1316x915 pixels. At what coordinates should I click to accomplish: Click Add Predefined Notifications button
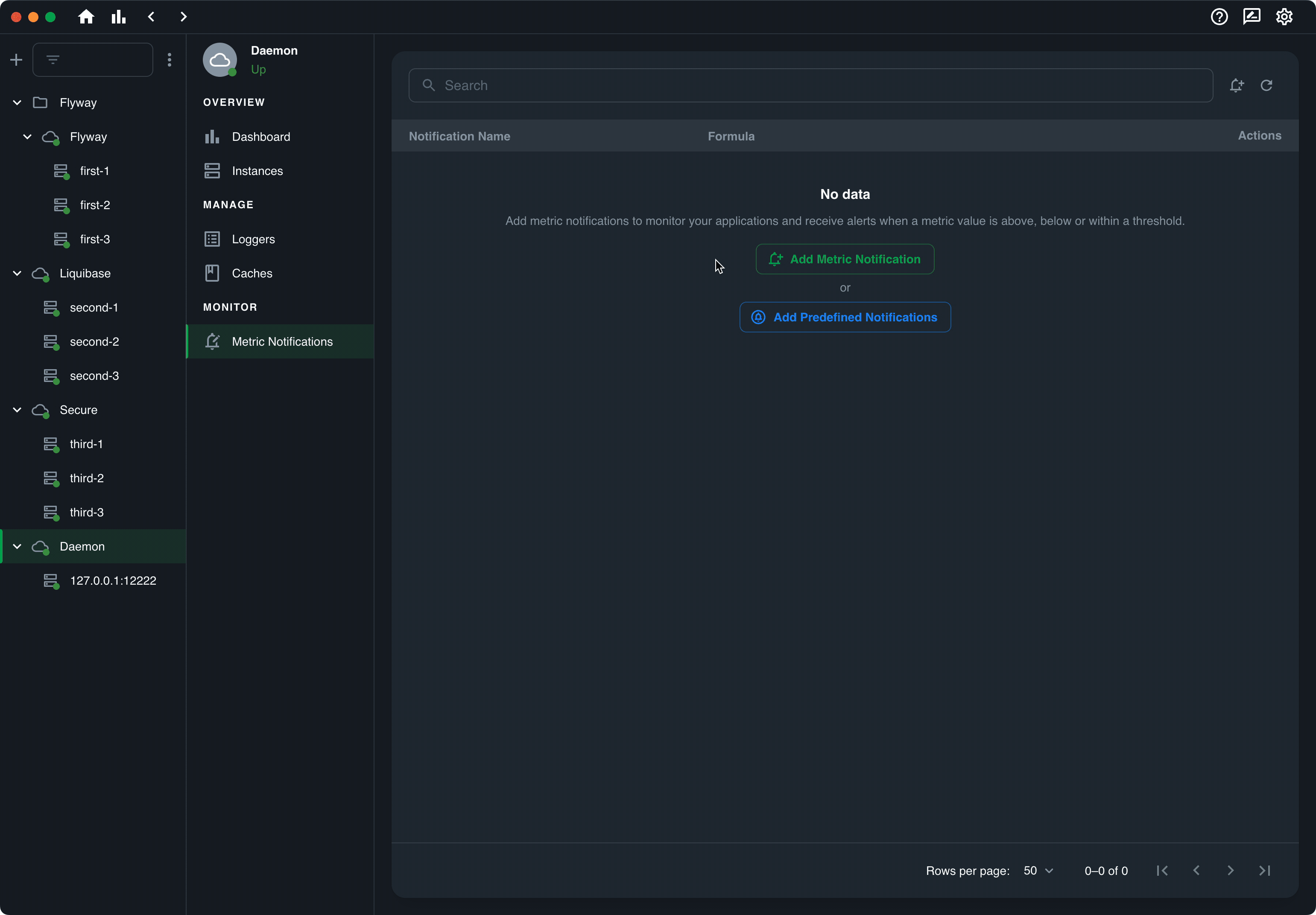pyautogui.click(x=844, y=317)
